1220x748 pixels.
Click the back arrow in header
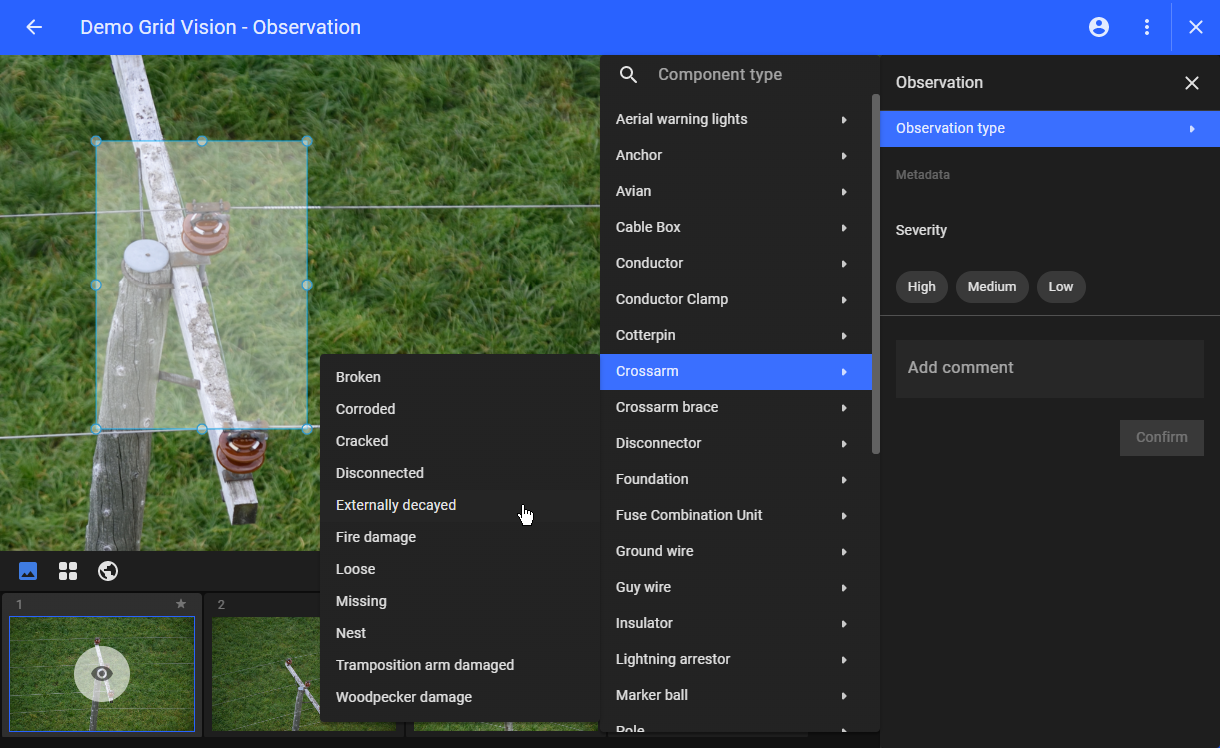[x=34, y=27]
